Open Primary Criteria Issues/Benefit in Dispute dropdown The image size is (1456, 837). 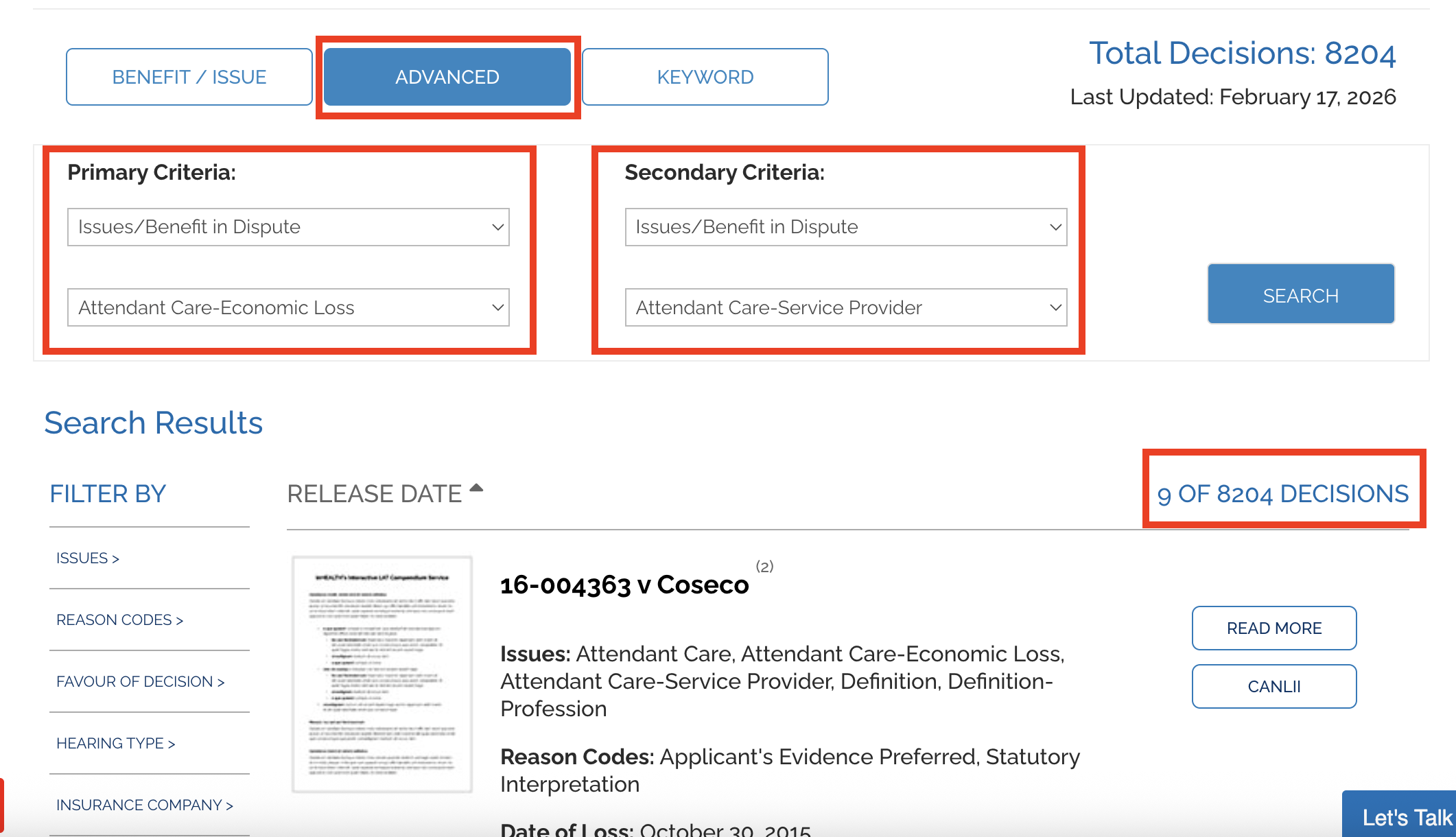coord(288,227)
